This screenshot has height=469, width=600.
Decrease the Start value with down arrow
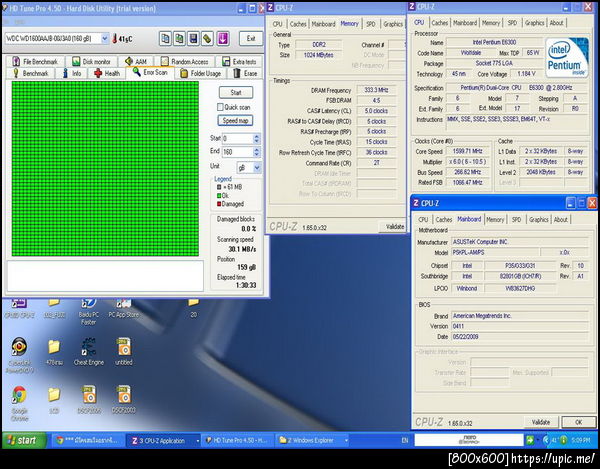[256, 141]
